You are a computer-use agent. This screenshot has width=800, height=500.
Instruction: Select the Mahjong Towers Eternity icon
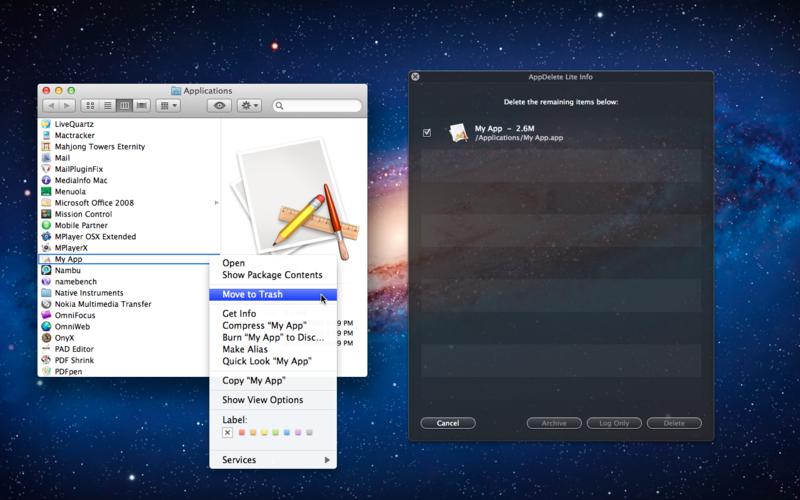click(x=46, y=146)
